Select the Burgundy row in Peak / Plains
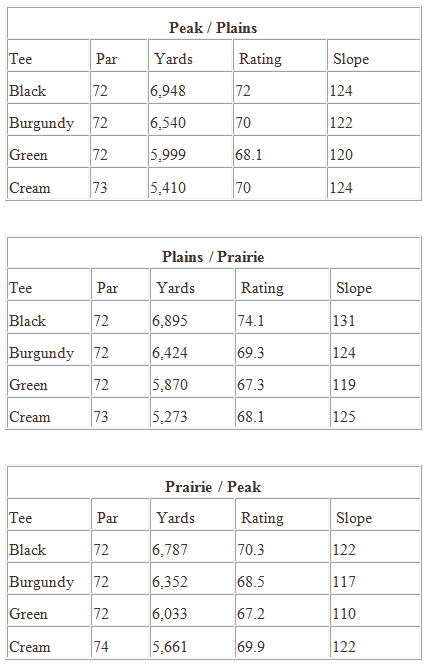 click(x=213, y=123)
